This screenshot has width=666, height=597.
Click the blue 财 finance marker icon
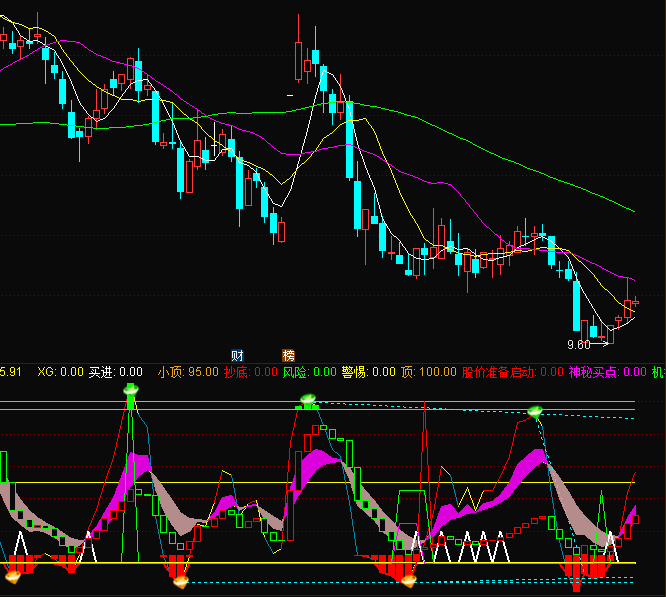pos(237,355)
